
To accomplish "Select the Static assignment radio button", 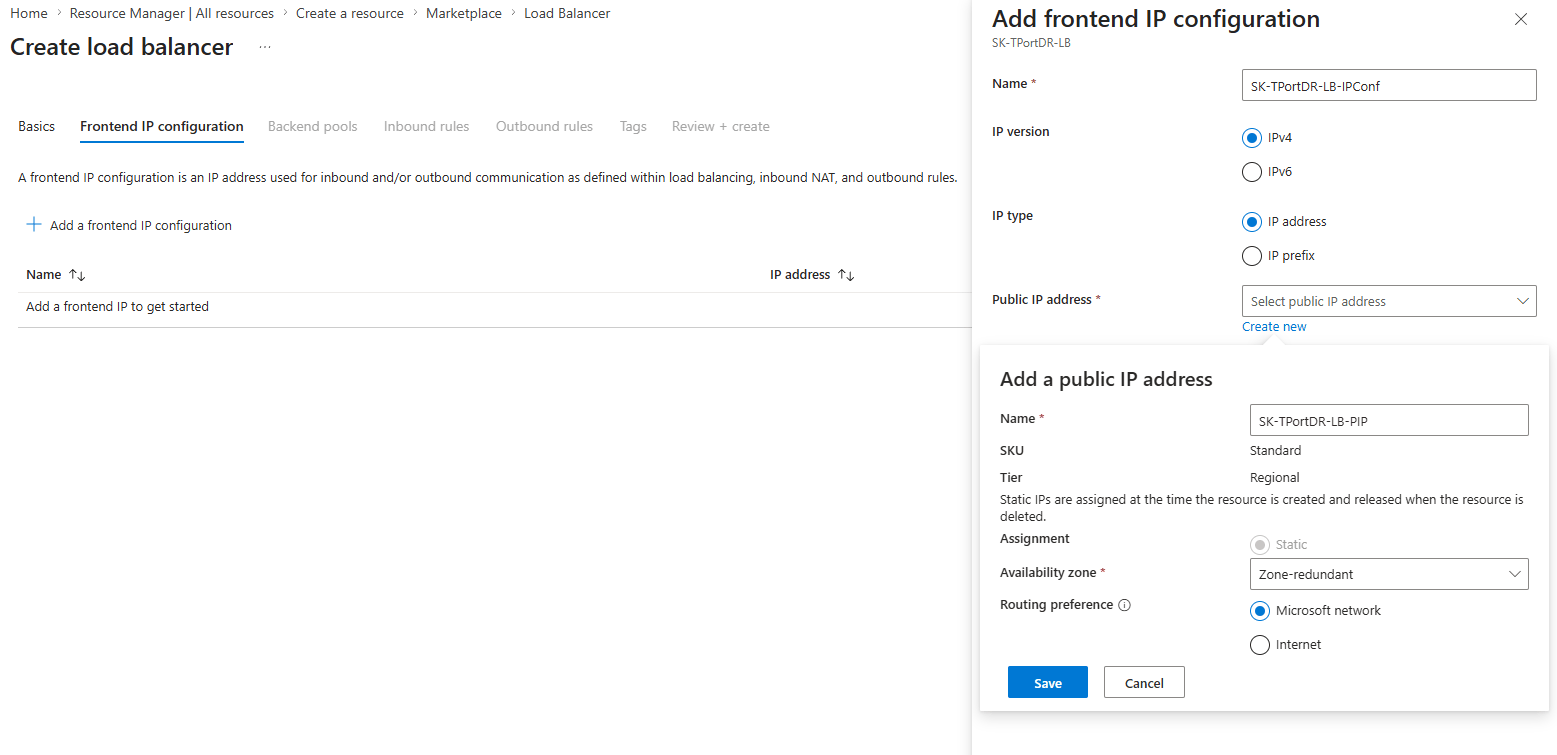I will coord(1260,545).
